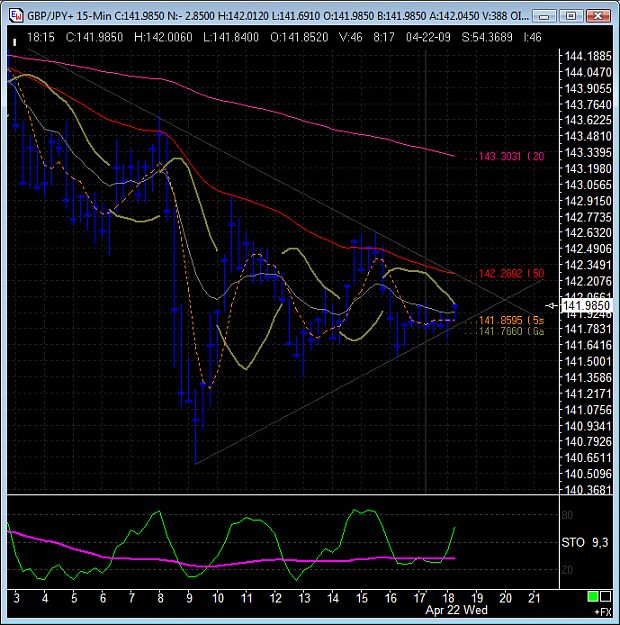Click 144.1885 on the price axis
620x625 pixels.
tap(588, 56)
